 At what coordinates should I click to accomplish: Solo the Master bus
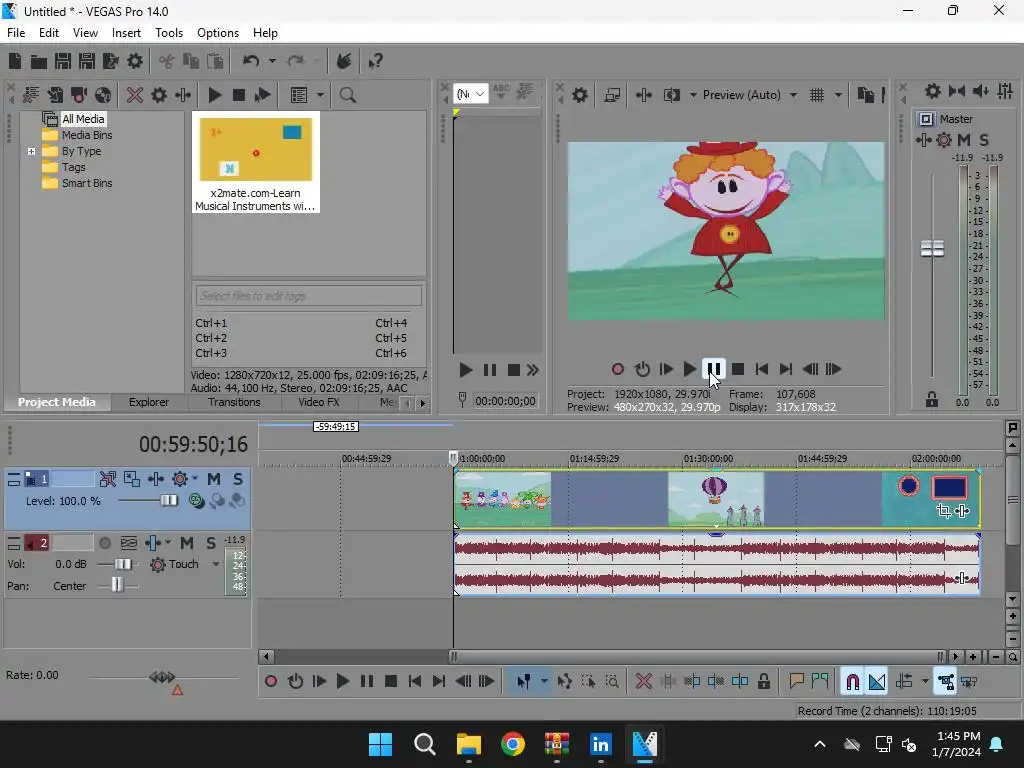coord(984,140)
